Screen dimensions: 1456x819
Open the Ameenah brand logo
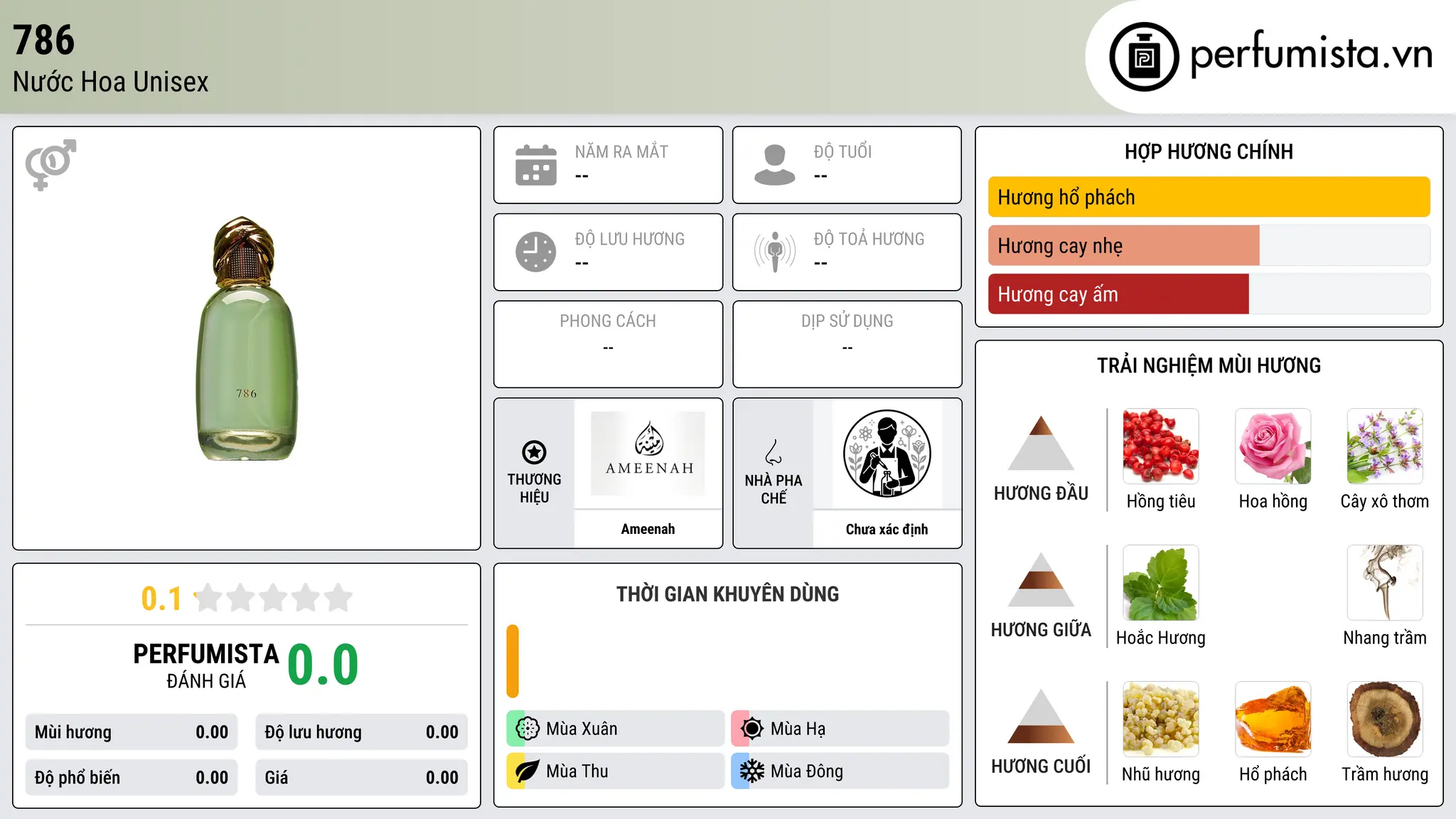click(648, 454)
